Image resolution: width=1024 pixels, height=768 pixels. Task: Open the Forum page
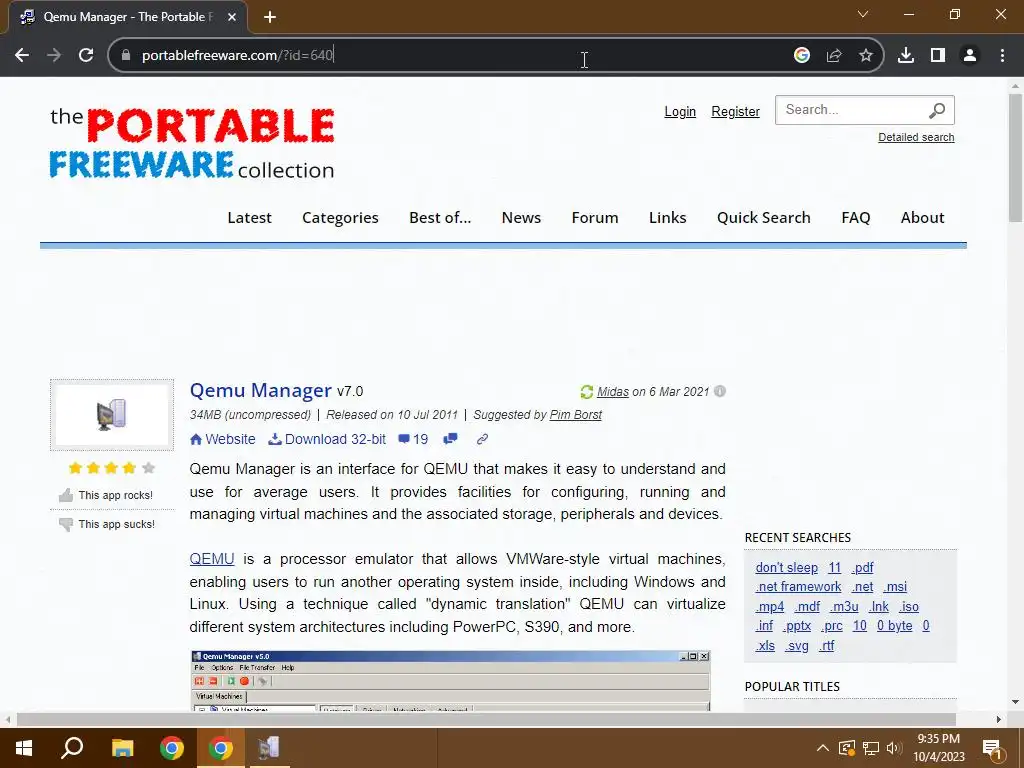[595, 217]
